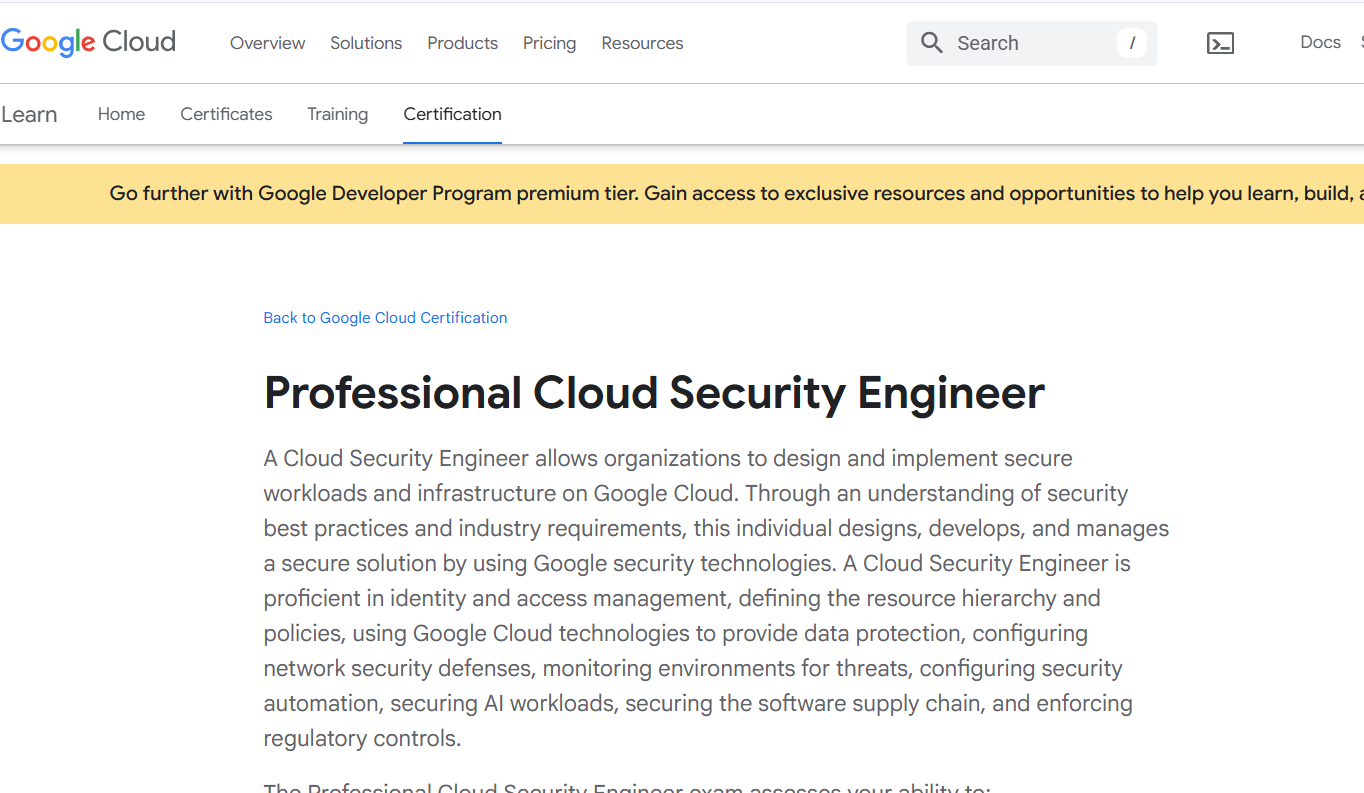
Task: Open the Google Cloud logo homepage
Action: point(88,42)
